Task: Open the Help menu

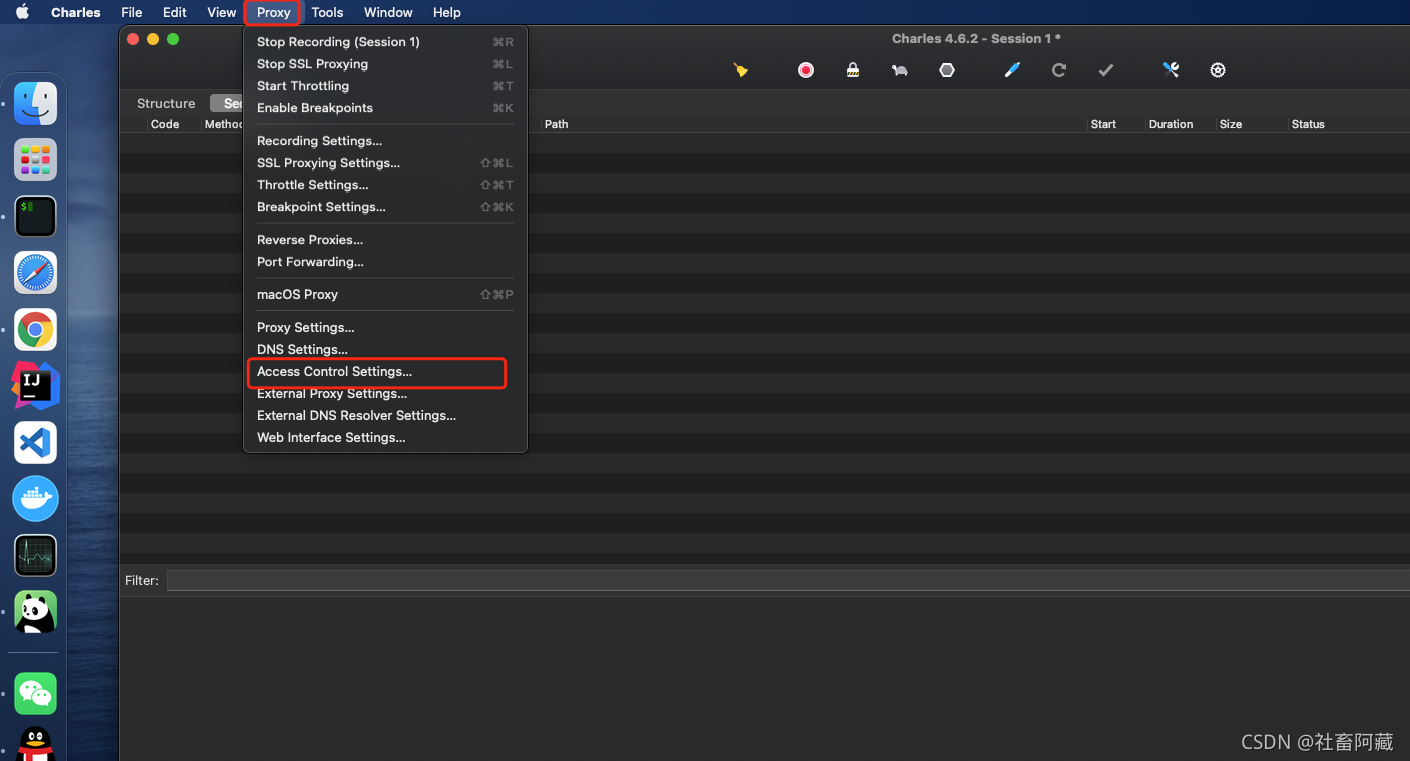Action: click(x=447, y=12)
